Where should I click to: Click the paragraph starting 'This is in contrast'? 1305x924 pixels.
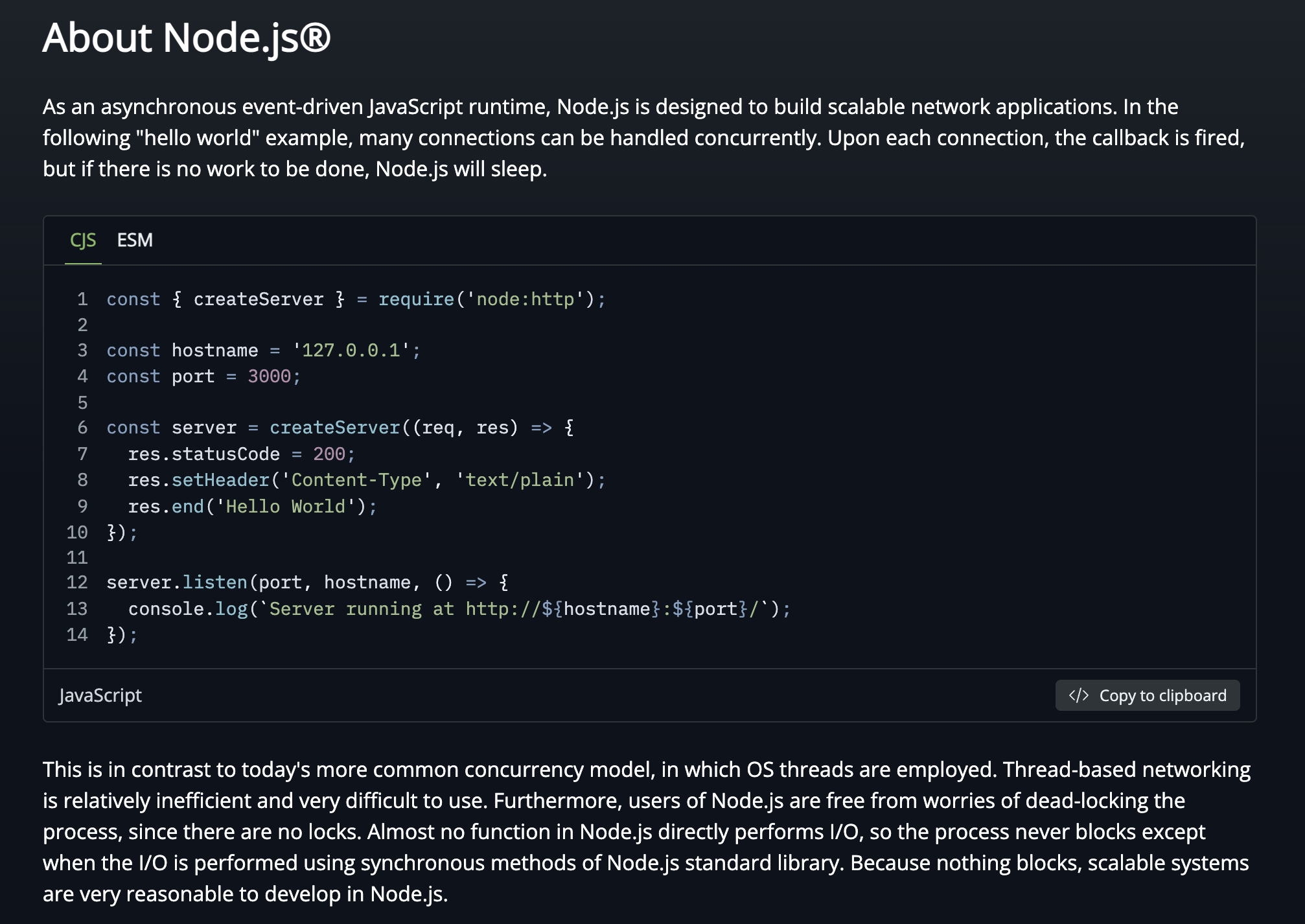pyautogui.click(x=647, y=831)
